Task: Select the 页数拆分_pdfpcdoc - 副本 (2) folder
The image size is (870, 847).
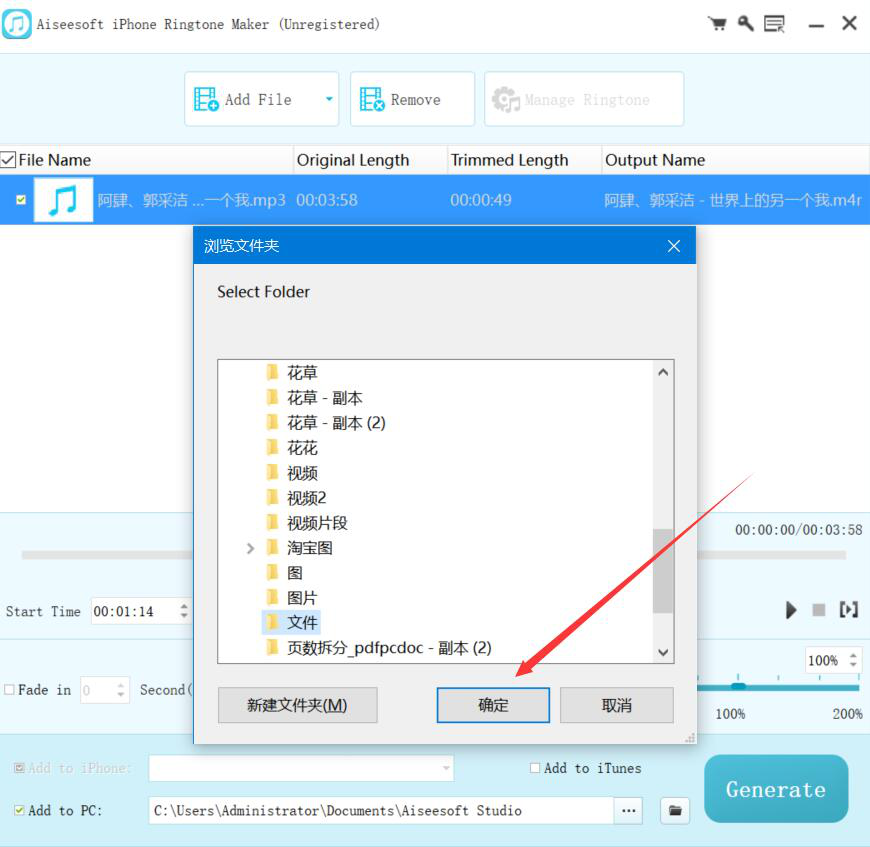Action: [x=389, y=648]
